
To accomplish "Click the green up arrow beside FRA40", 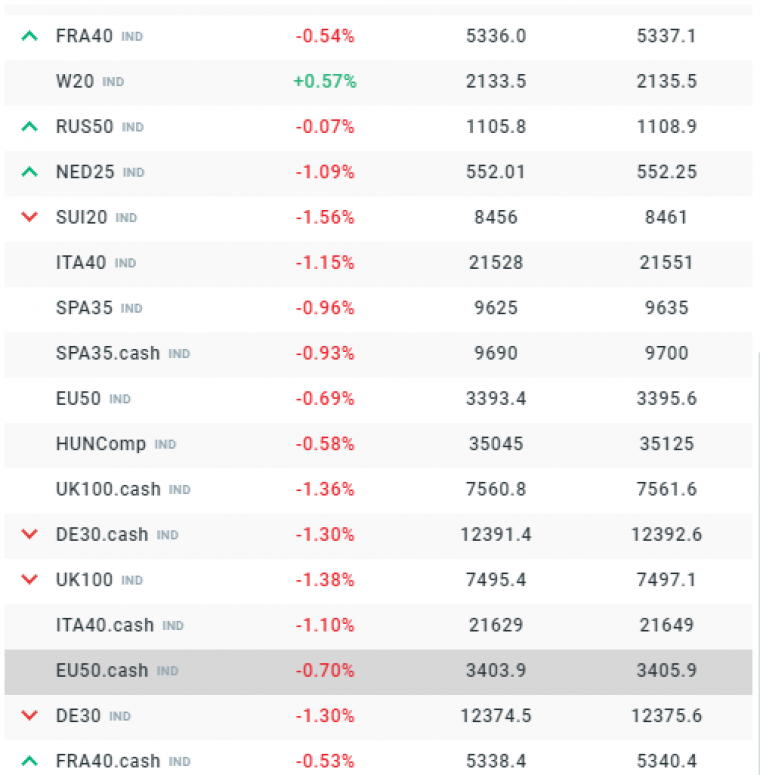I will click(x=29, y=36).
